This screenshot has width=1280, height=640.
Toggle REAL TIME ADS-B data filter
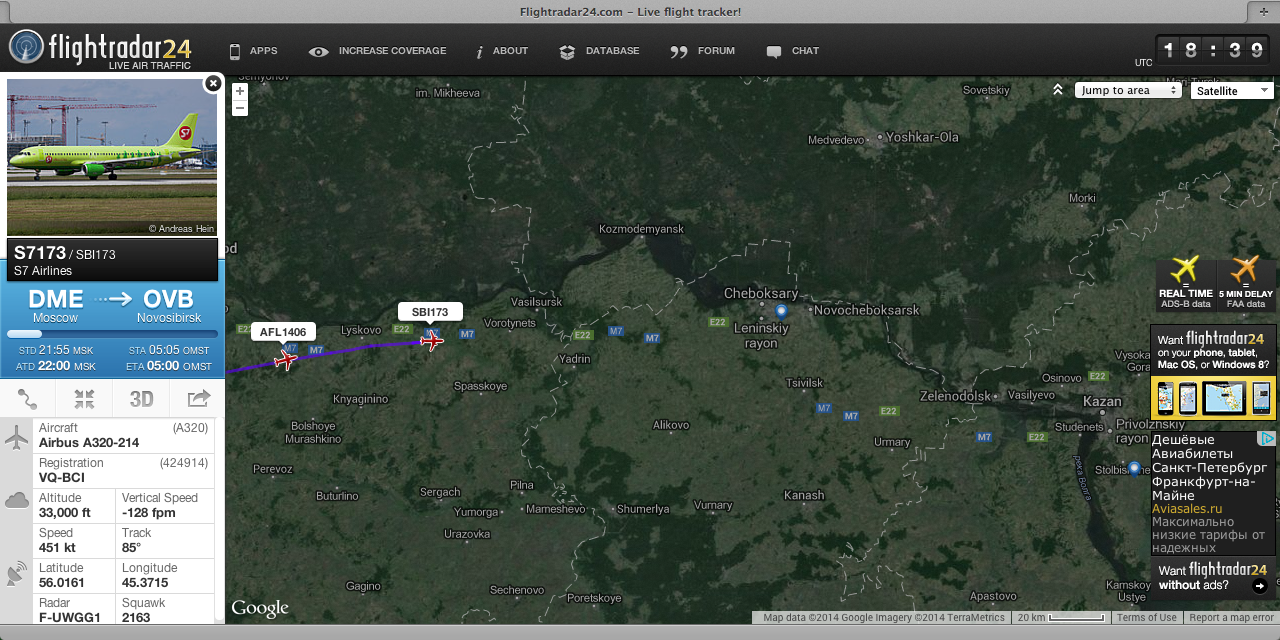(1186, 284)
